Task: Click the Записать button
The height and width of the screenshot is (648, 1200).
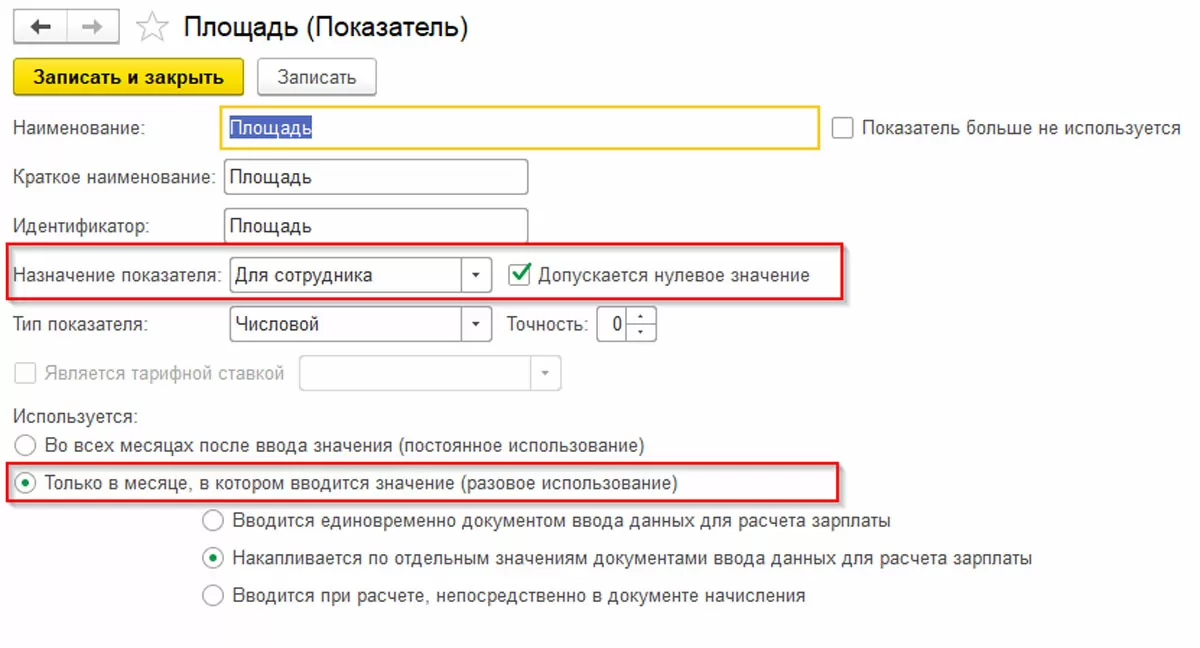Action: [x=316, y=77]
